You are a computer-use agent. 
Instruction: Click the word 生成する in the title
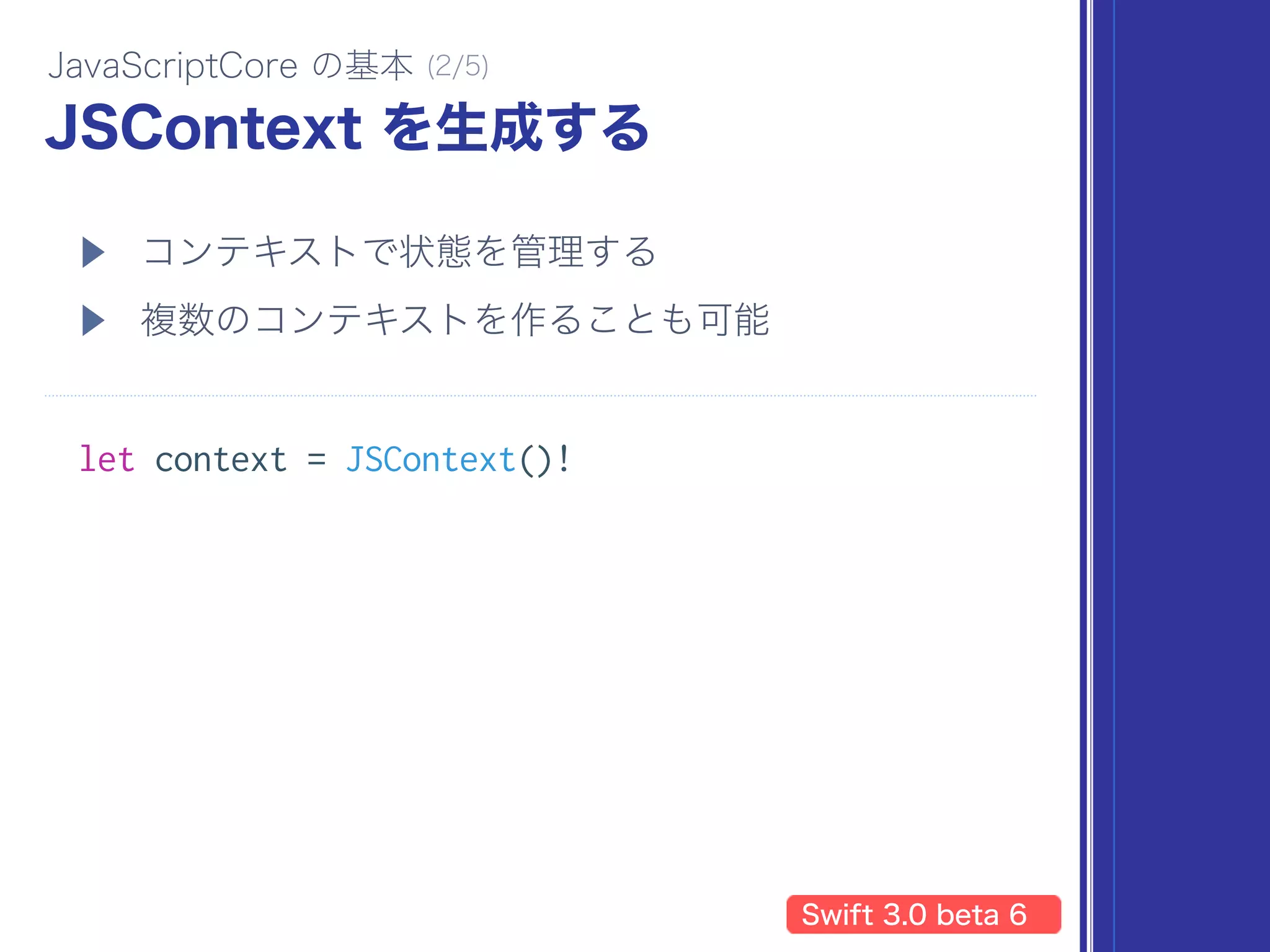pos(542,128)
